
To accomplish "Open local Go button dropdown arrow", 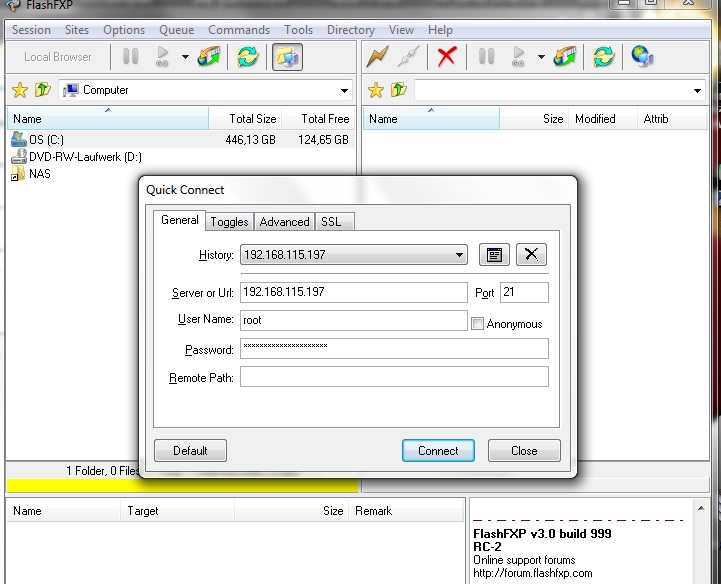I will click(185, 57).
